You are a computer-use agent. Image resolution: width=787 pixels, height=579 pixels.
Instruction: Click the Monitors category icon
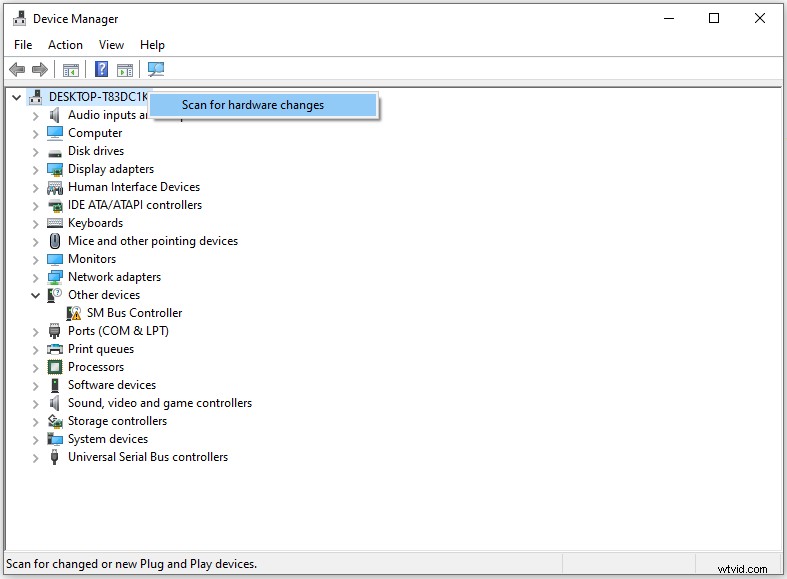click(55, 259)
